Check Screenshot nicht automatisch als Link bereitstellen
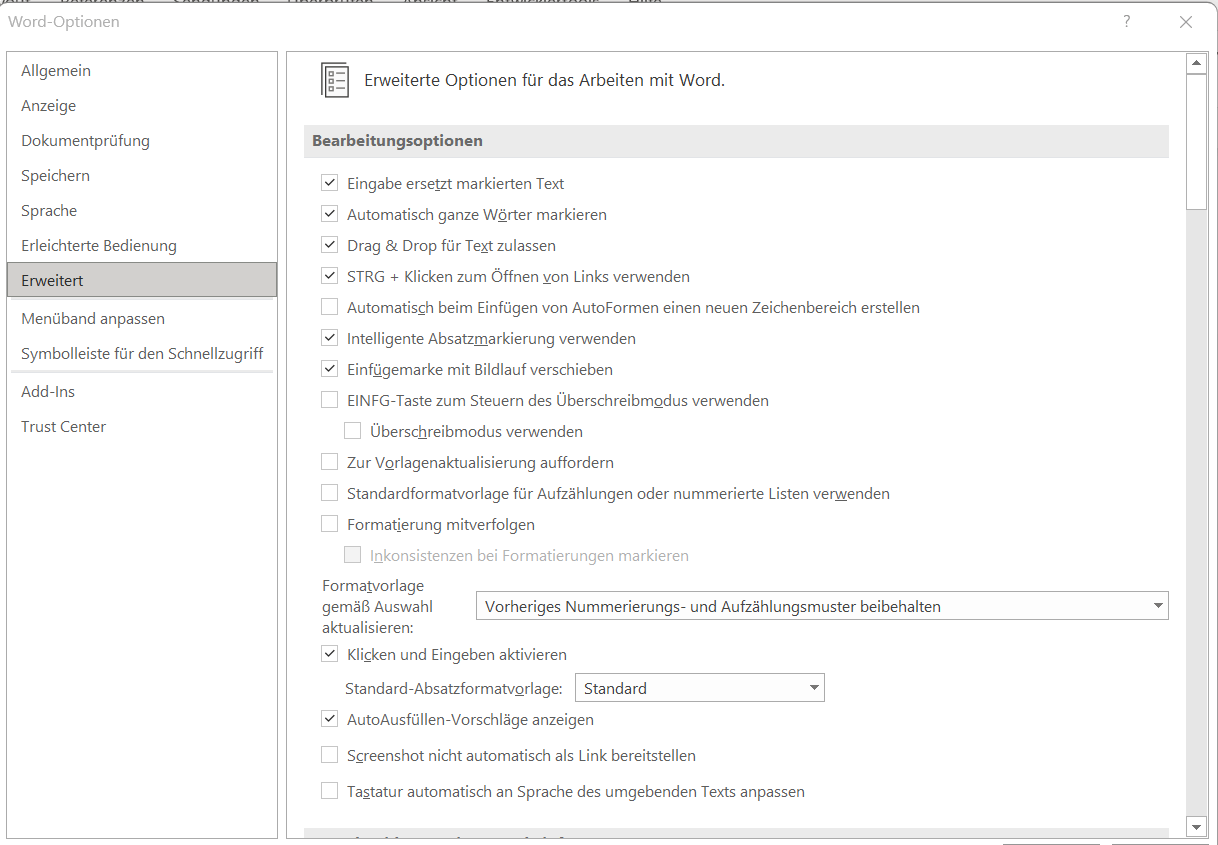Viewport: 1218px width, 845px height. click(x=329, y=755)
